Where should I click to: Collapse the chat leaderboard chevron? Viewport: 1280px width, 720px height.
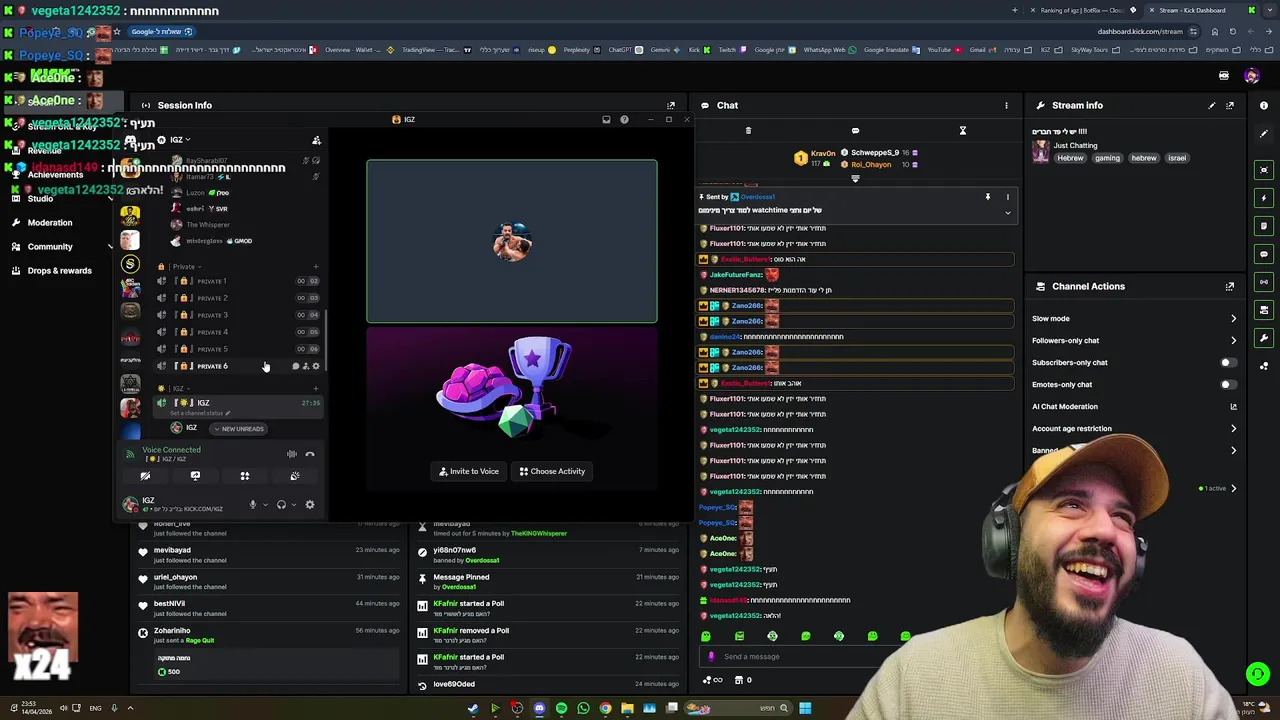tap(855, 179)
